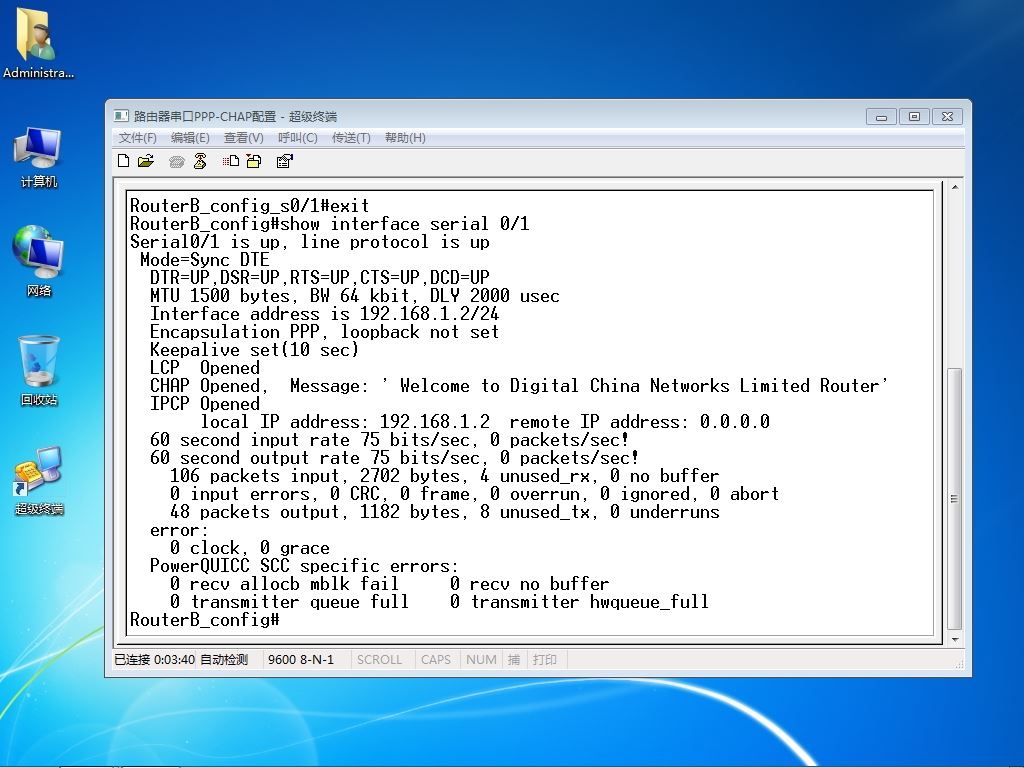
Task: Select the 计算机 desktop icon
Action: [x=39, y=157]
